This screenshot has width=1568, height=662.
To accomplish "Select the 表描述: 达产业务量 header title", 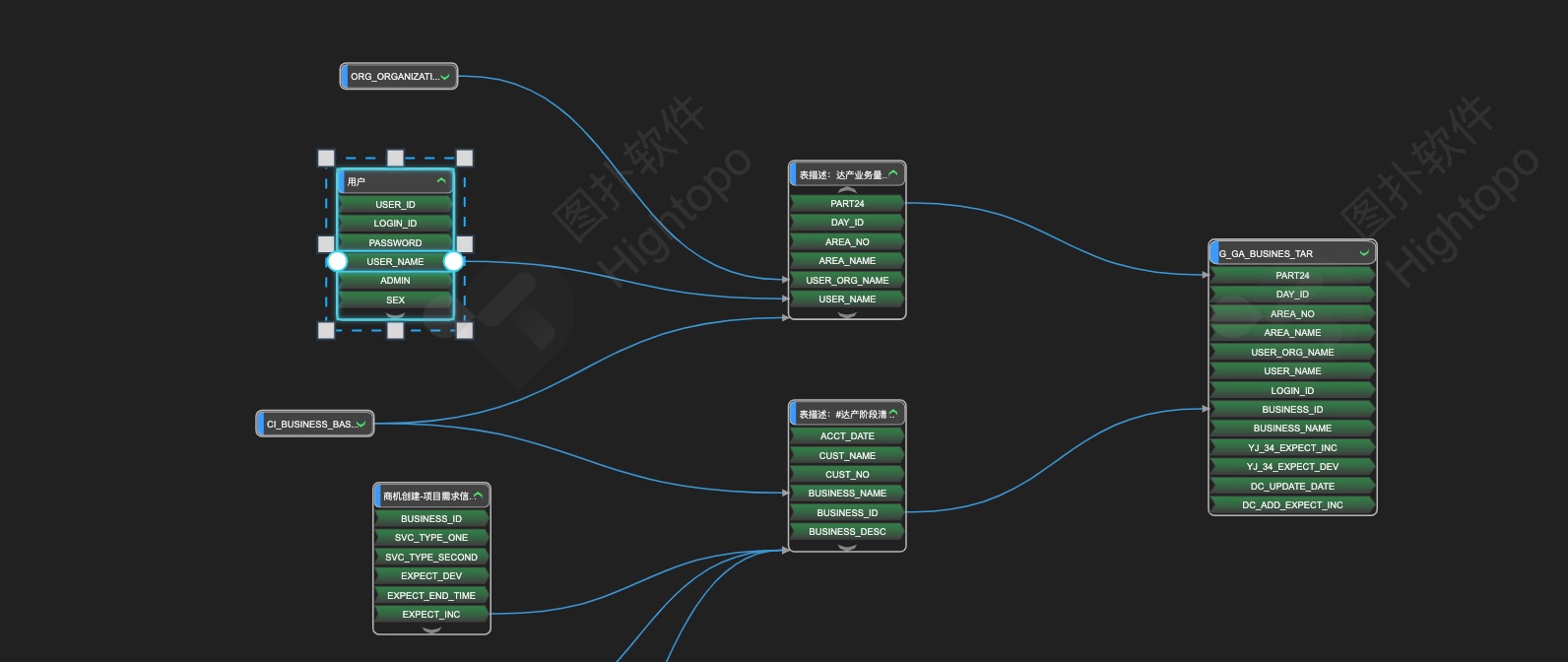I will pos(842,174).
